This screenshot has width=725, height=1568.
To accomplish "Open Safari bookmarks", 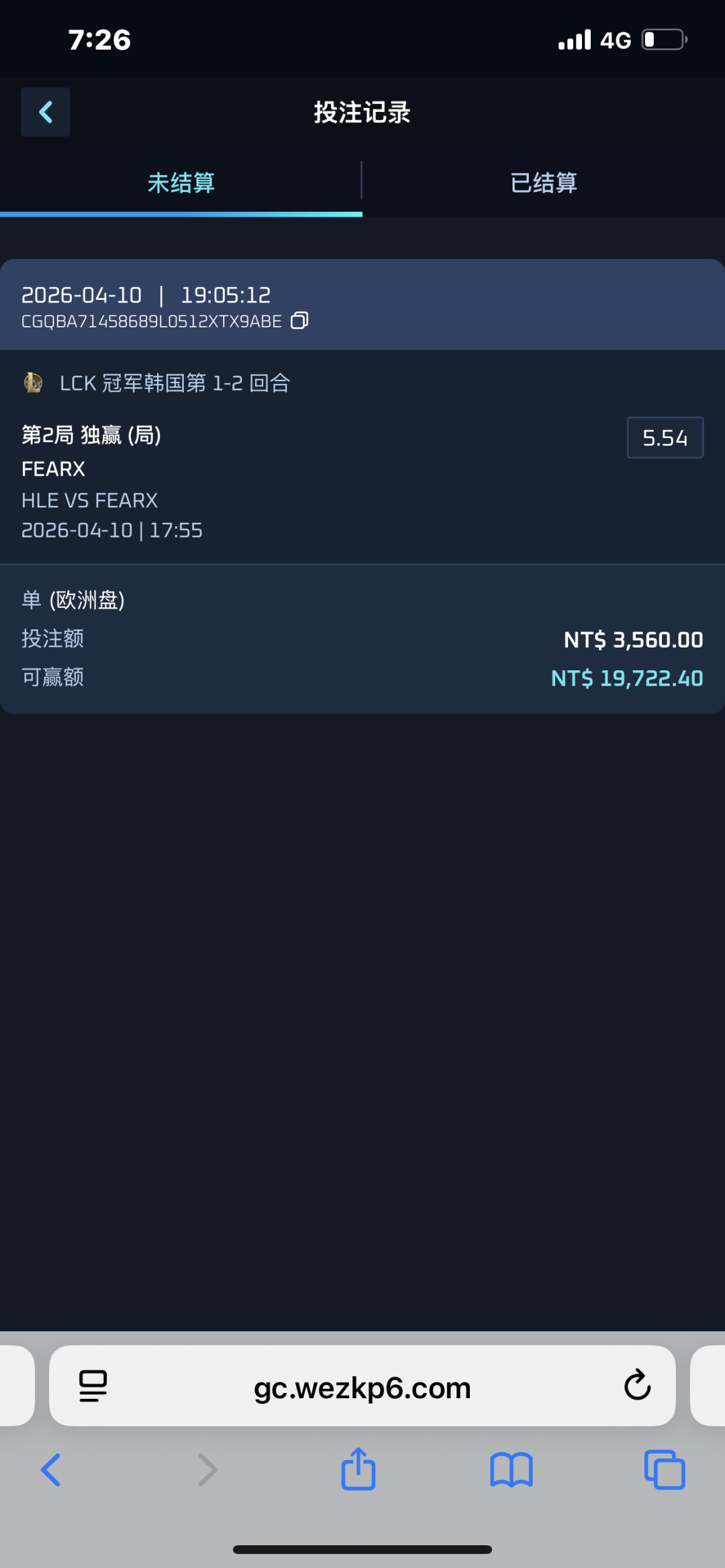I will point(511,1470).
